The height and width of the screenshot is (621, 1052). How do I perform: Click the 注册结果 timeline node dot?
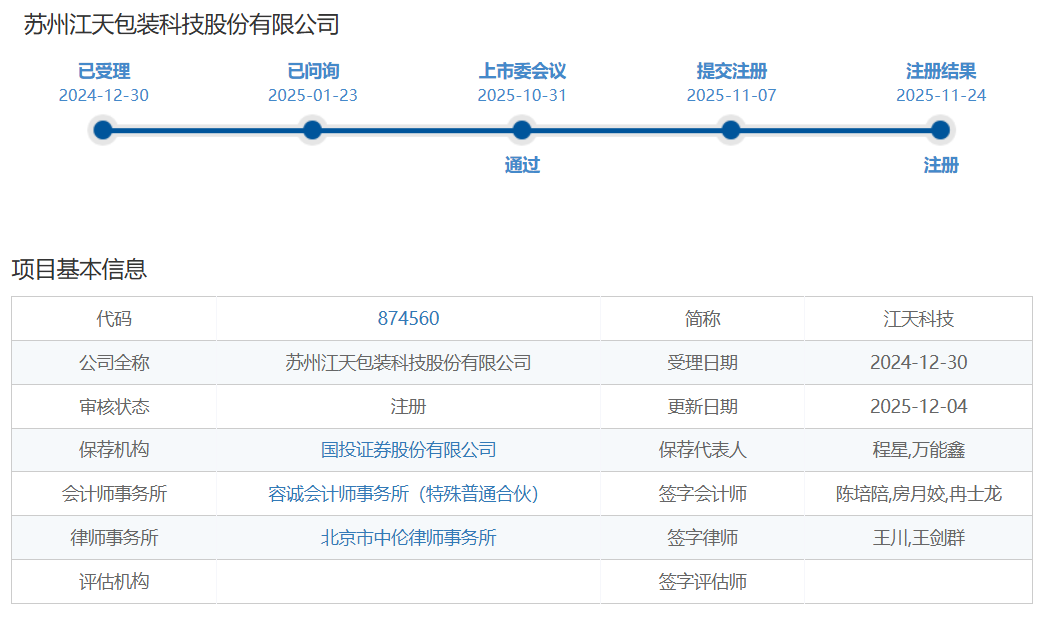938,128
